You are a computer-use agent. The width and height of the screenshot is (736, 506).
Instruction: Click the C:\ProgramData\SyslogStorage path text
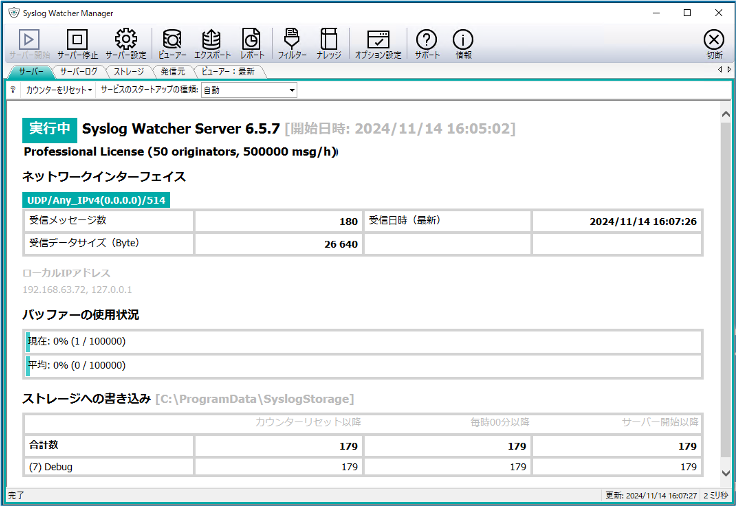(255, 399)
